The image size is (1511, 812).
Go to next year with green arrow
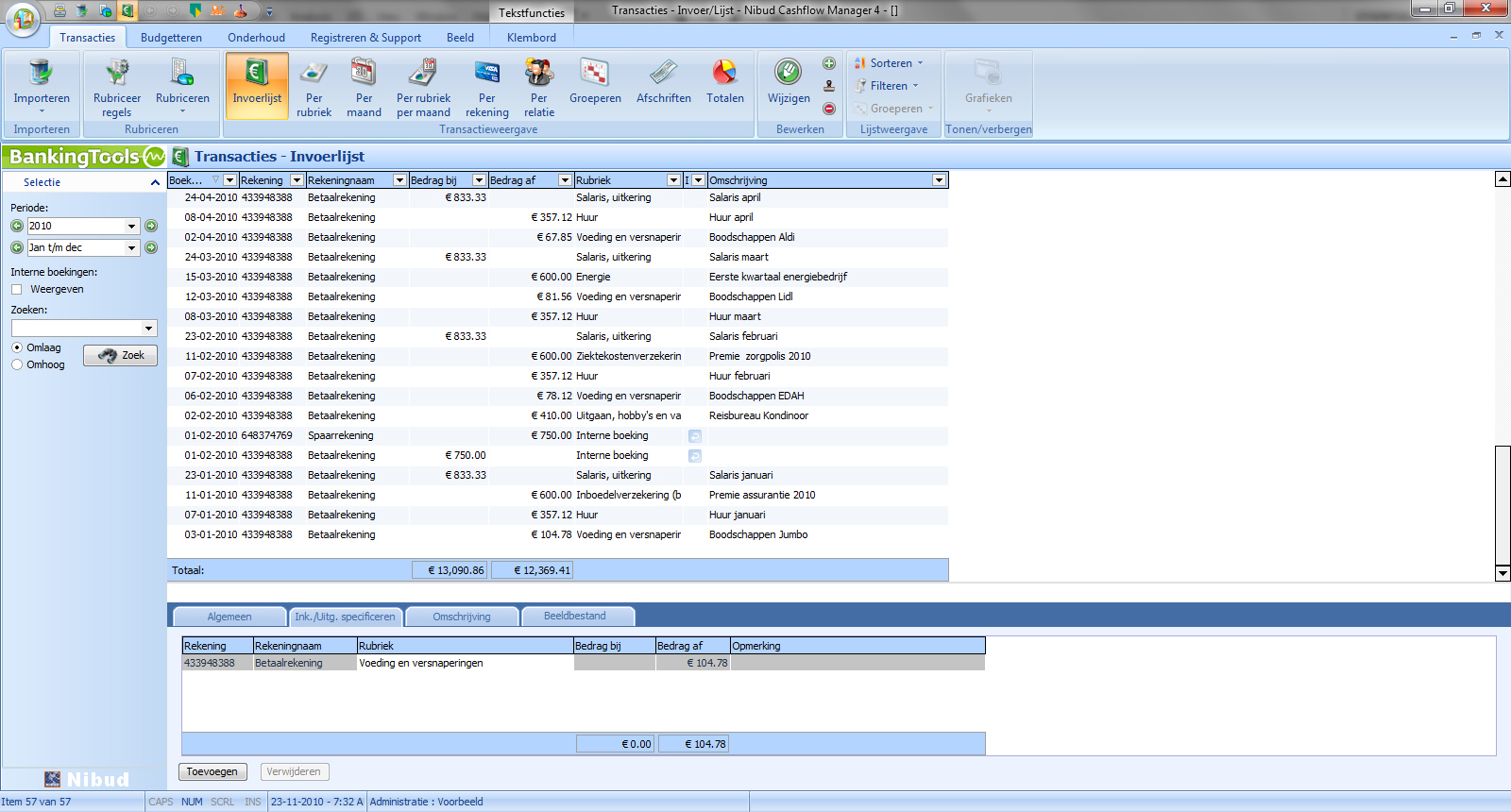[151, 226]
